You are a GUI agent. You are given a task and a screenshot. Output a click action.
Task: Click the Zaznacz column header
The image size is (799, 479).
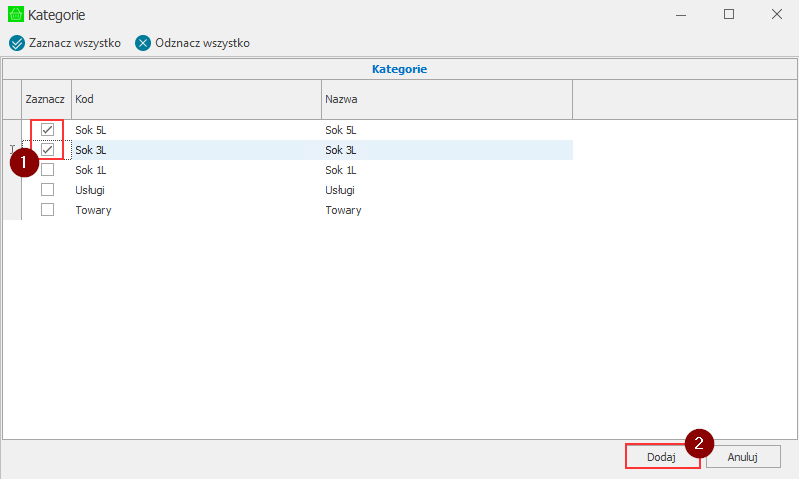point(46,100)
